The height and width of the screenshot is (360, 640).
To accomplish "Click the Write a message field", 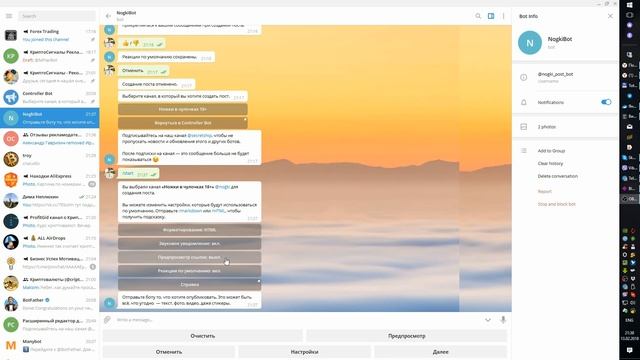I will (298, 320).
